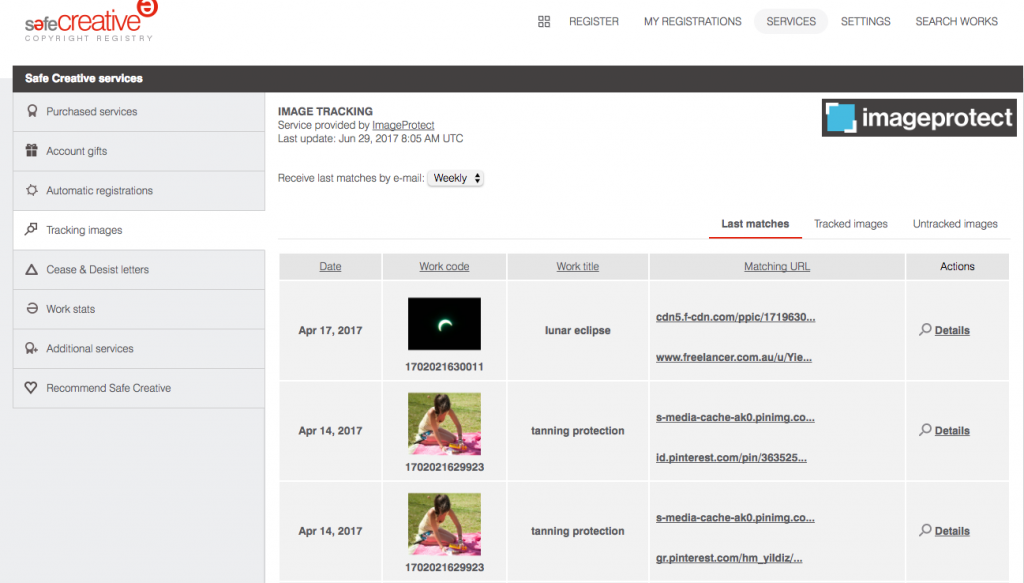Viewport: 1024px width, 583px height.
Task: Sort table by Date column header
Action: [x=330, y=266]
